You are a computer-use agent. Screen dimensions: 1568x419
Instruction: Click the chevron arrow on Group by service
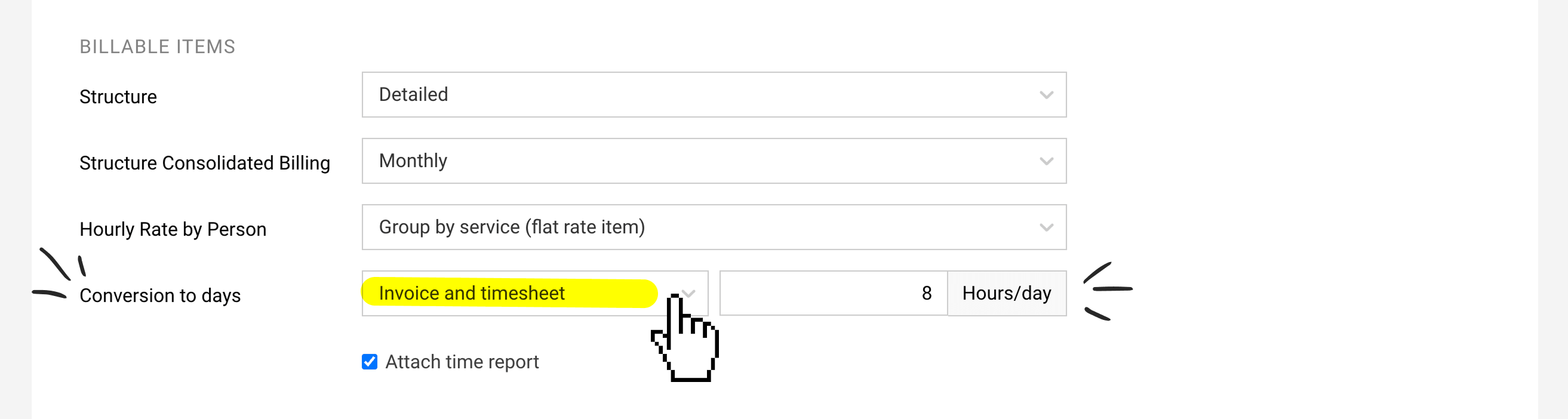(x=1046, y=227)
